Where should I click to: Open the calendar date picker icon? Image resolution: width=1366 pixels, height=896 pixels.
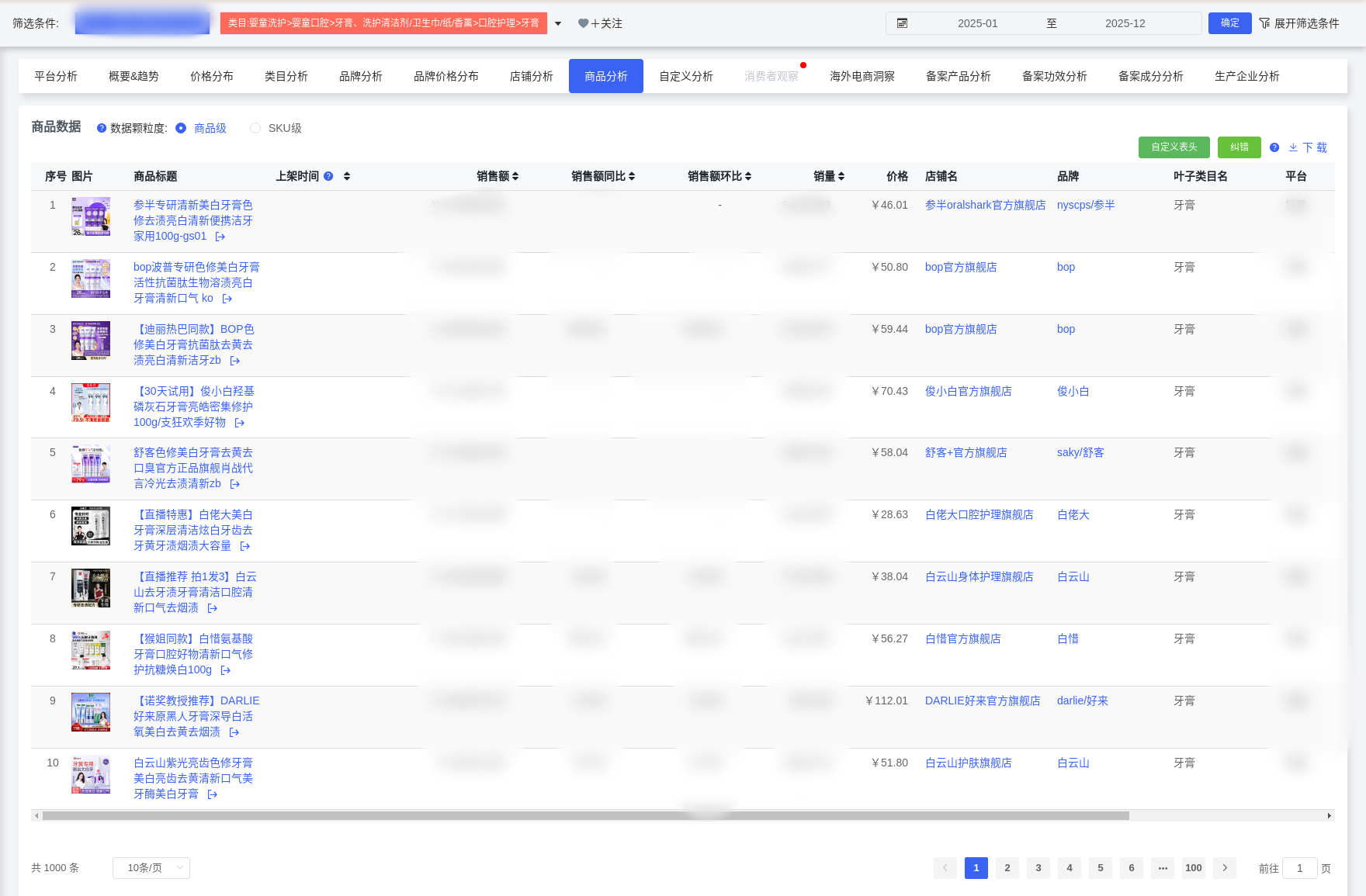pos(903,23)
